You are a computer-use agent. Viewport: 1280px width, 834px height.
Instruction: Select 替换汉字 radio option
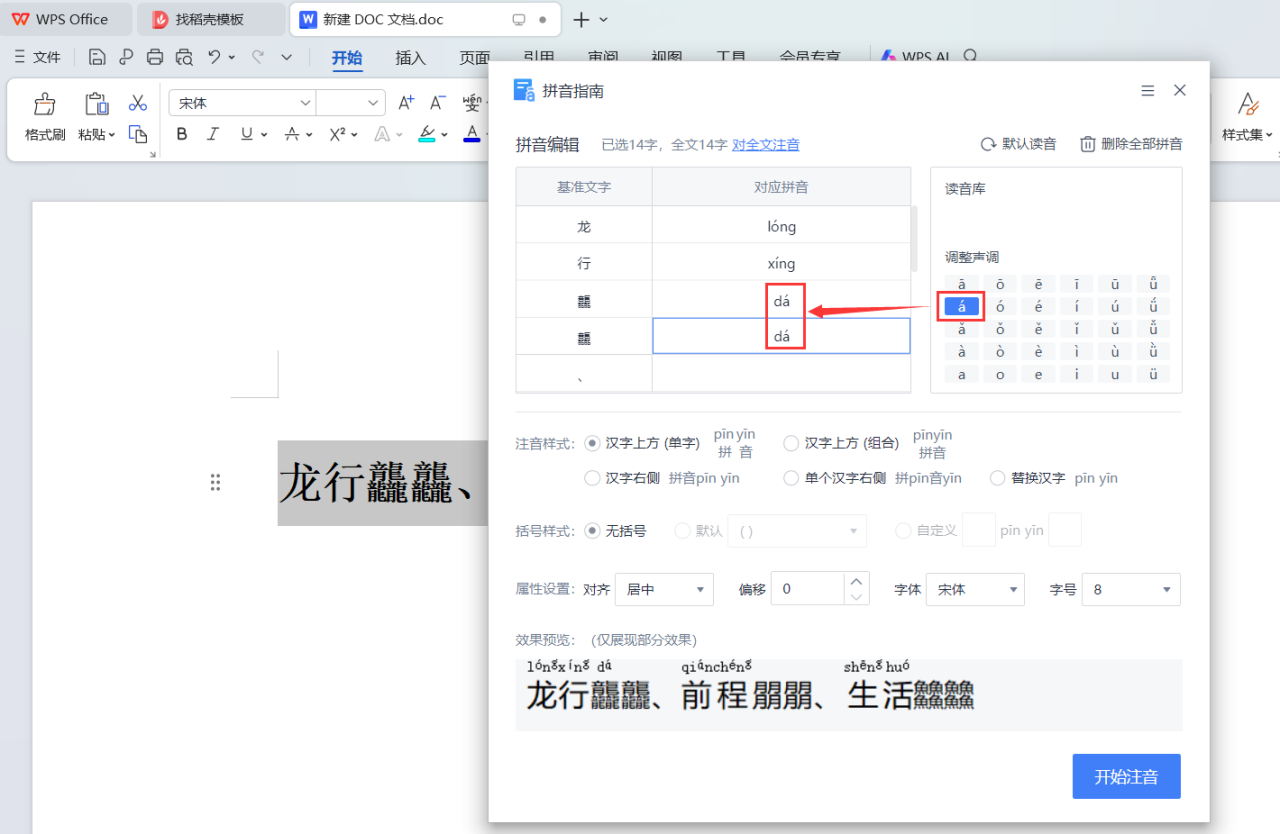coord(997,478)
